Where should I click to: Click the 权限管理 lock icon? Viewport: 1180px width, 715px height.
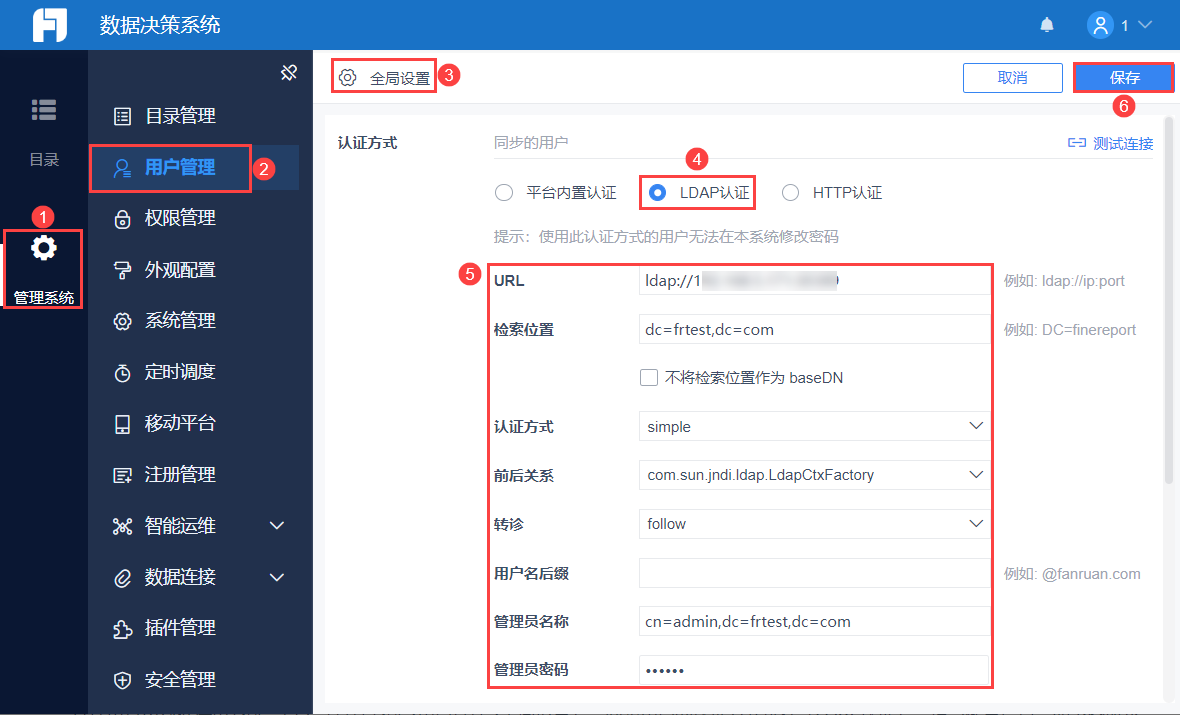[x=122, y=218]
